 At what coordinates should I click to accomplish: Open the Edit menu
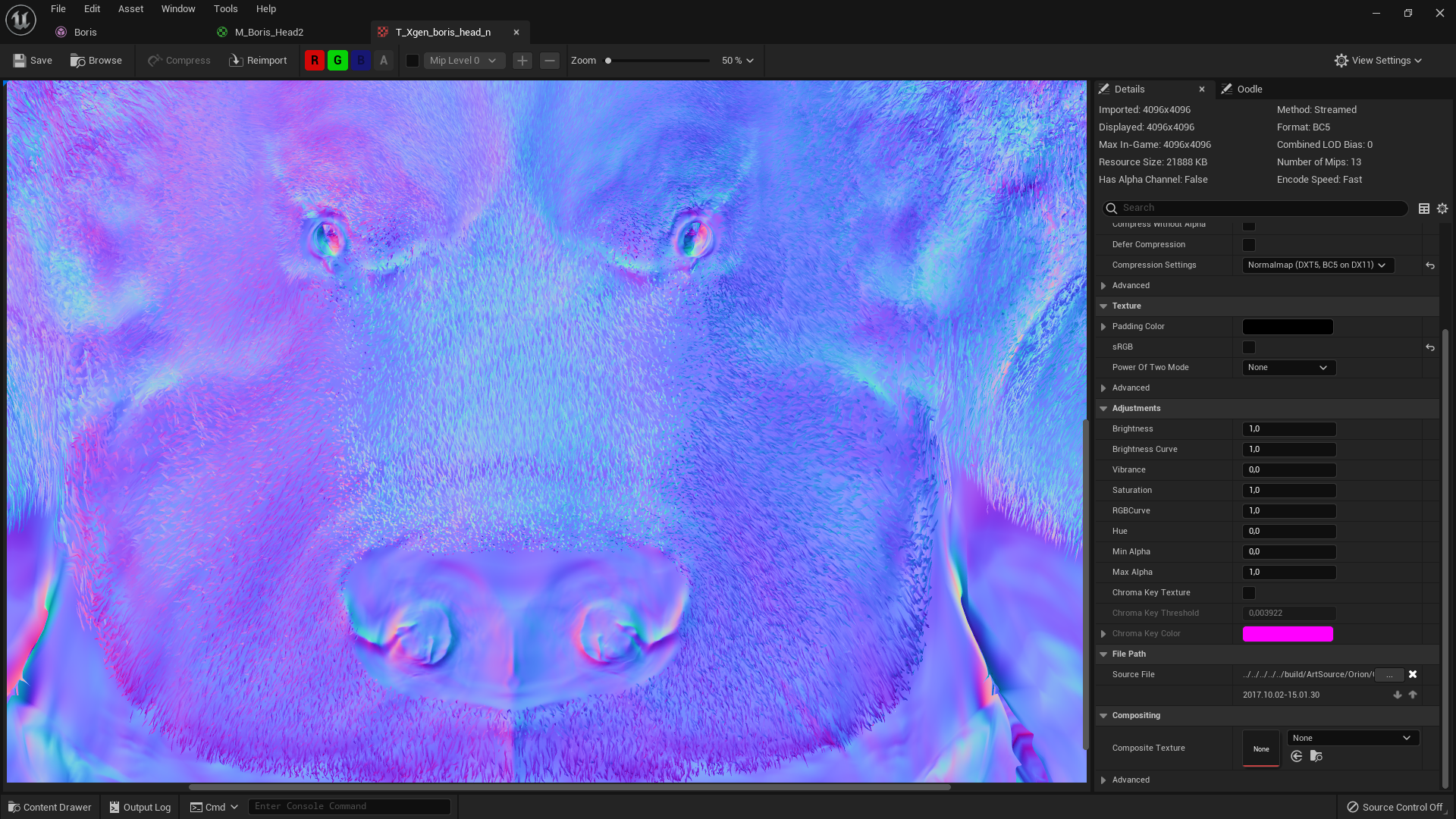[93, 9]
